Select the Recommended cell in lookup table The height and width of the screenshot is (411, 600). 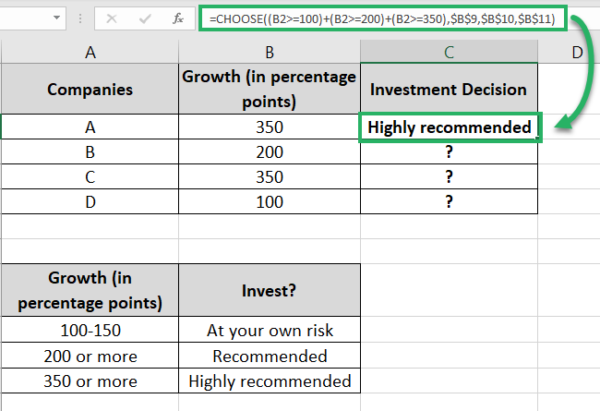269,356
